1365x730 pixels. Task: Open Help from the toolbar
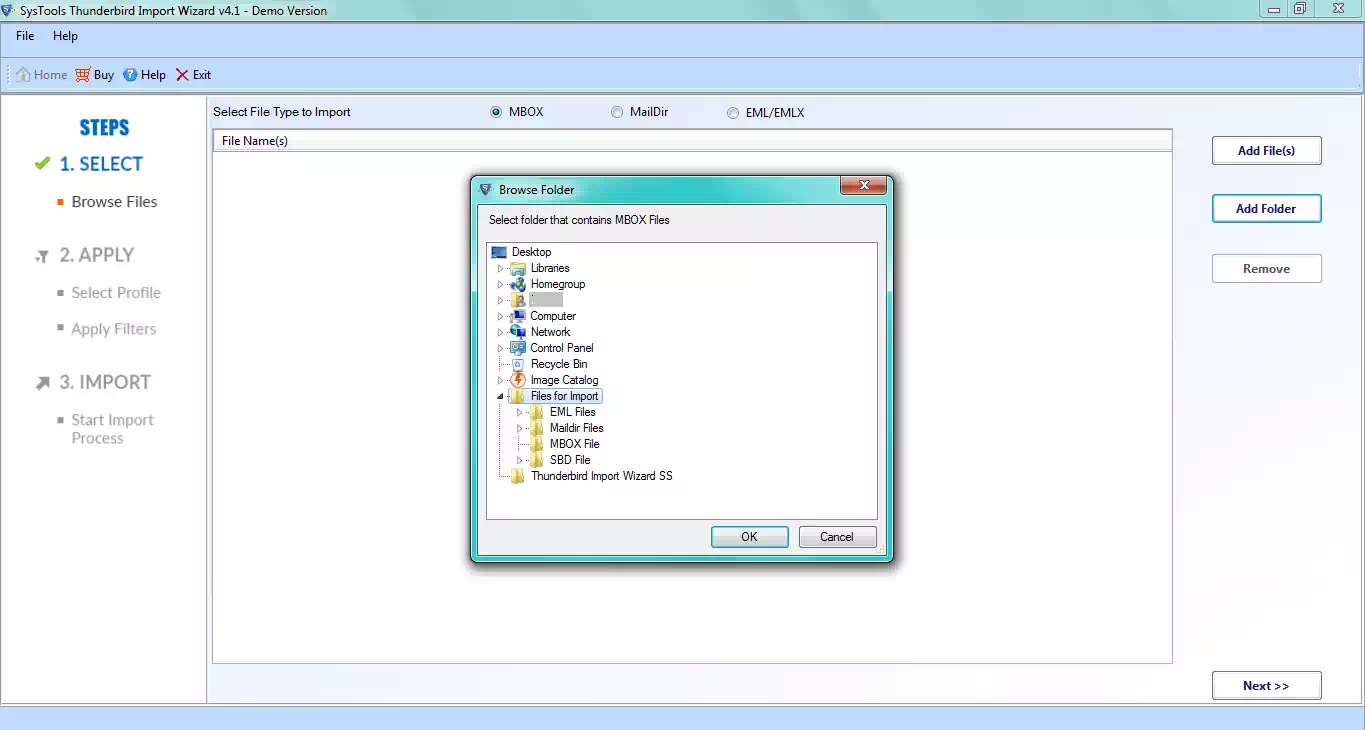[x=144, y=75]
